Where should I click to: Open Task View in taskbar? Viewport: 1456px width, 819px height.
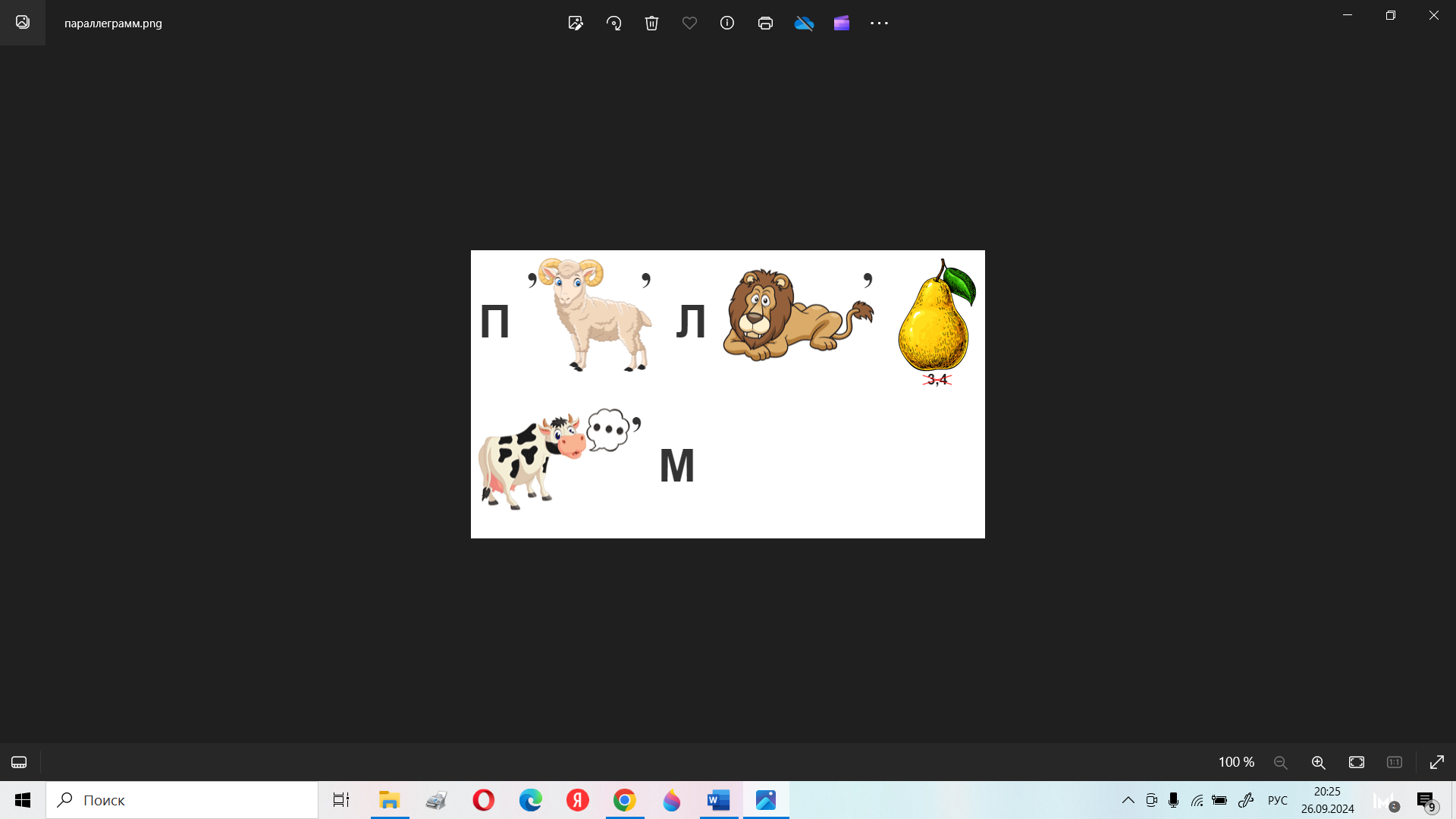point(341,800)
